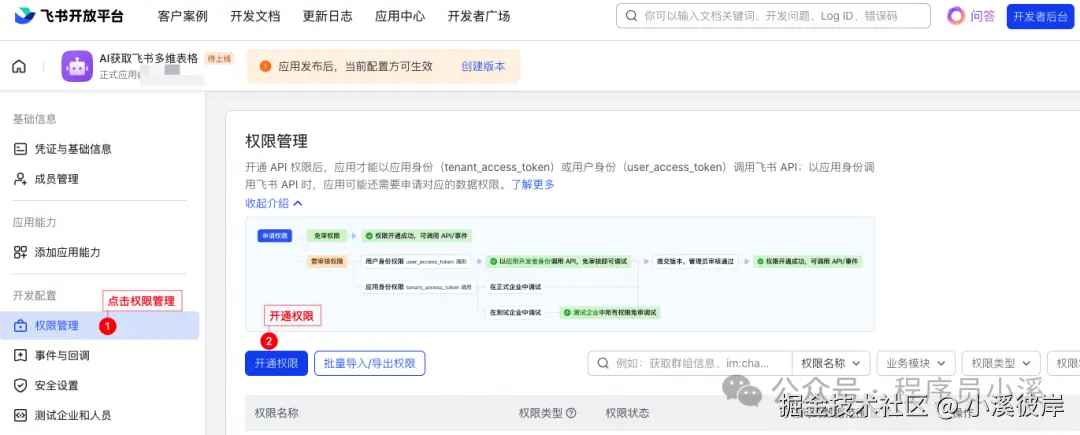Image resolution: width=1080 pixels, height=435 pixels.
Task: Click the orange warning icon in the banner
Action: coord(265,66)
